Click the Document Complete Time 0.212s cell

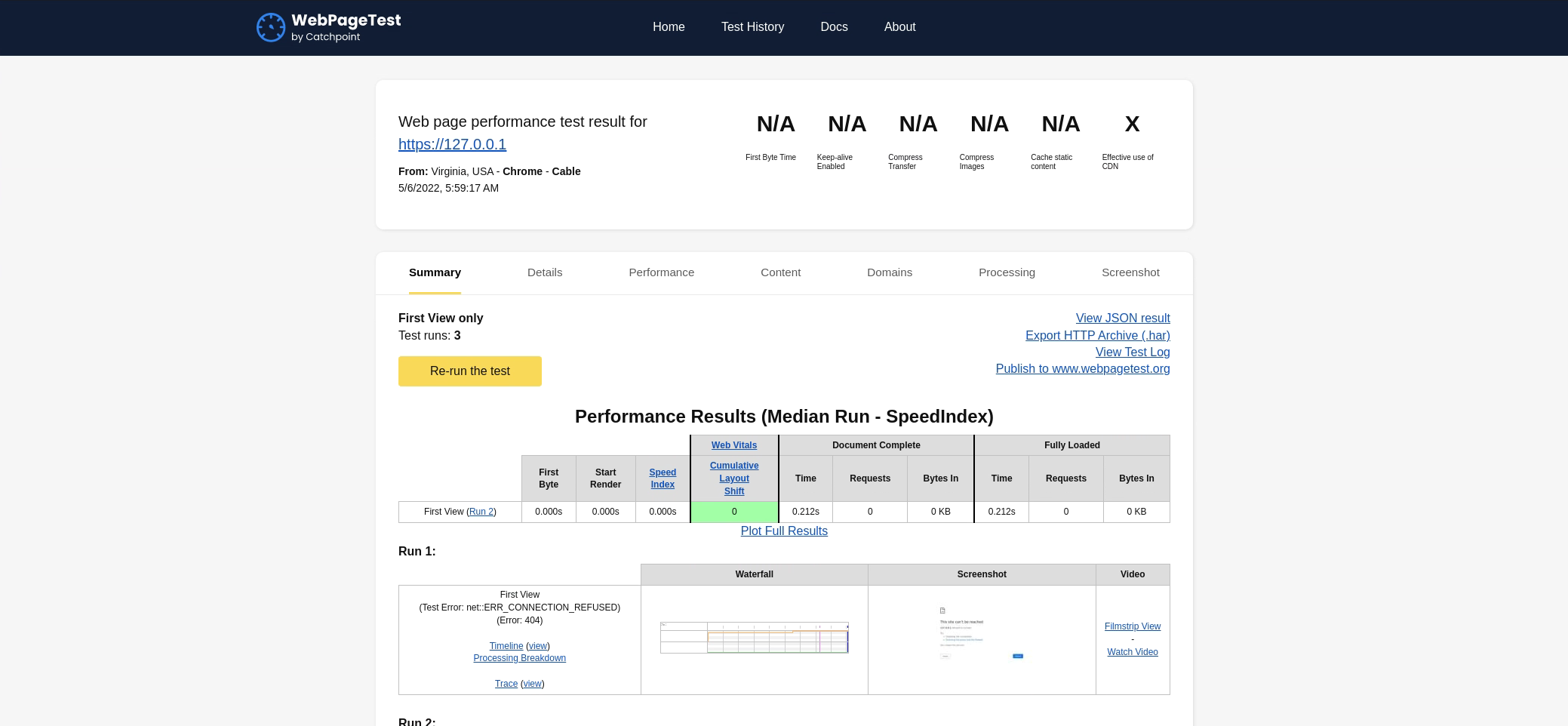(x=806, y=512)
